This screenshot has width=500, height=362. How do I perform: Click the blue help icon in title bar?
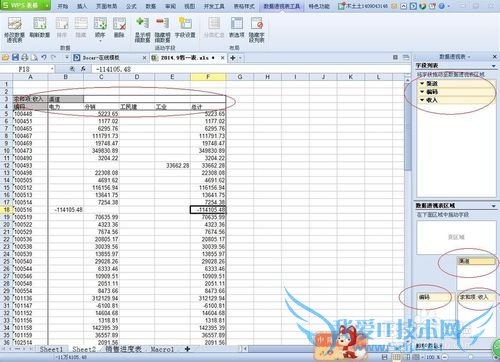441,6
